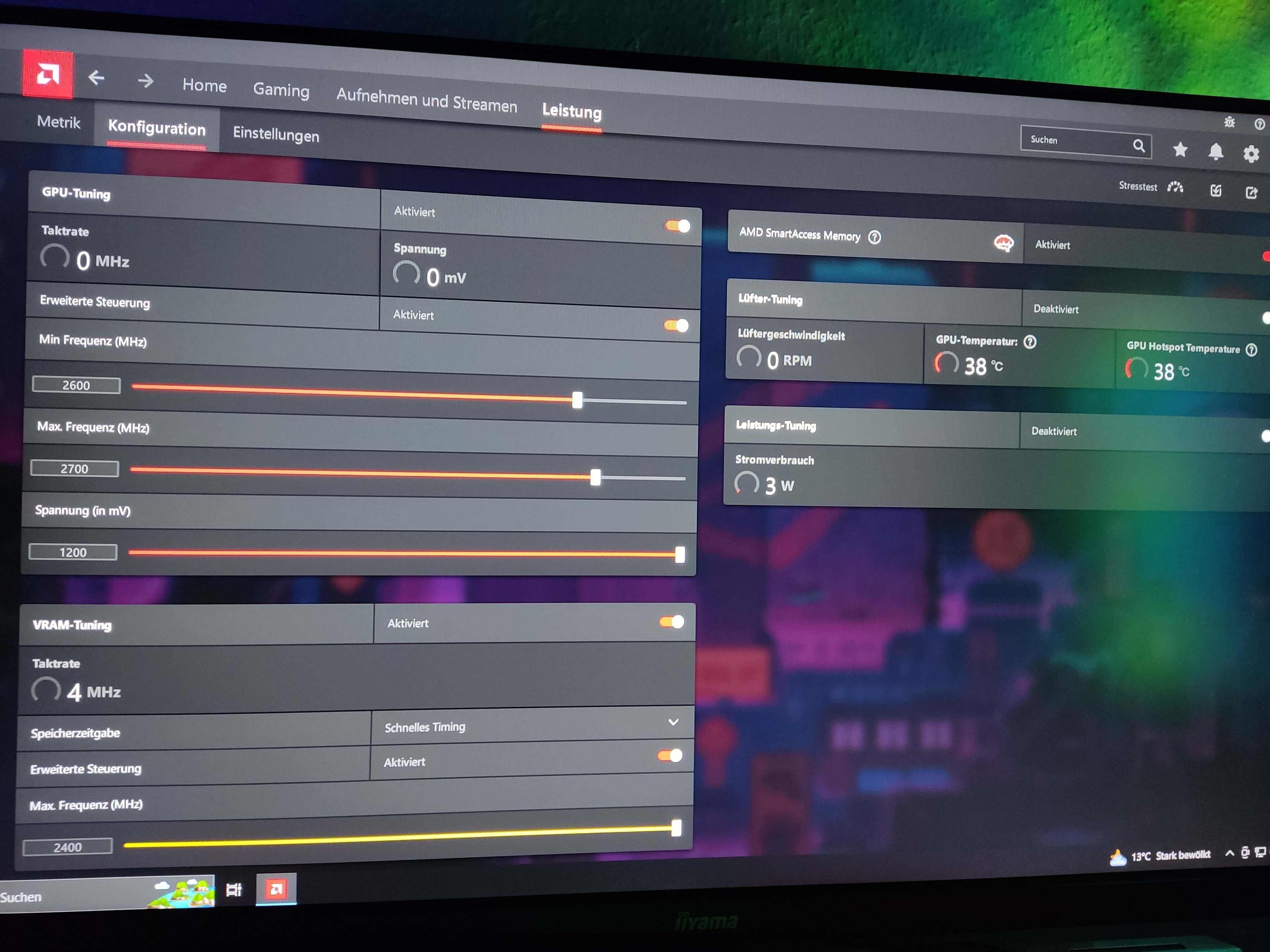Screen dimensions: 1270x952
Task: Switch to the Gaming tab
Action: pos(281,90)
